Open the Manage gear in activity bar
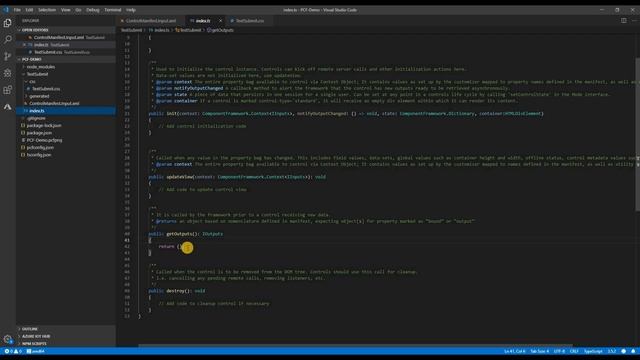The image size is (640, 360). 7,339
